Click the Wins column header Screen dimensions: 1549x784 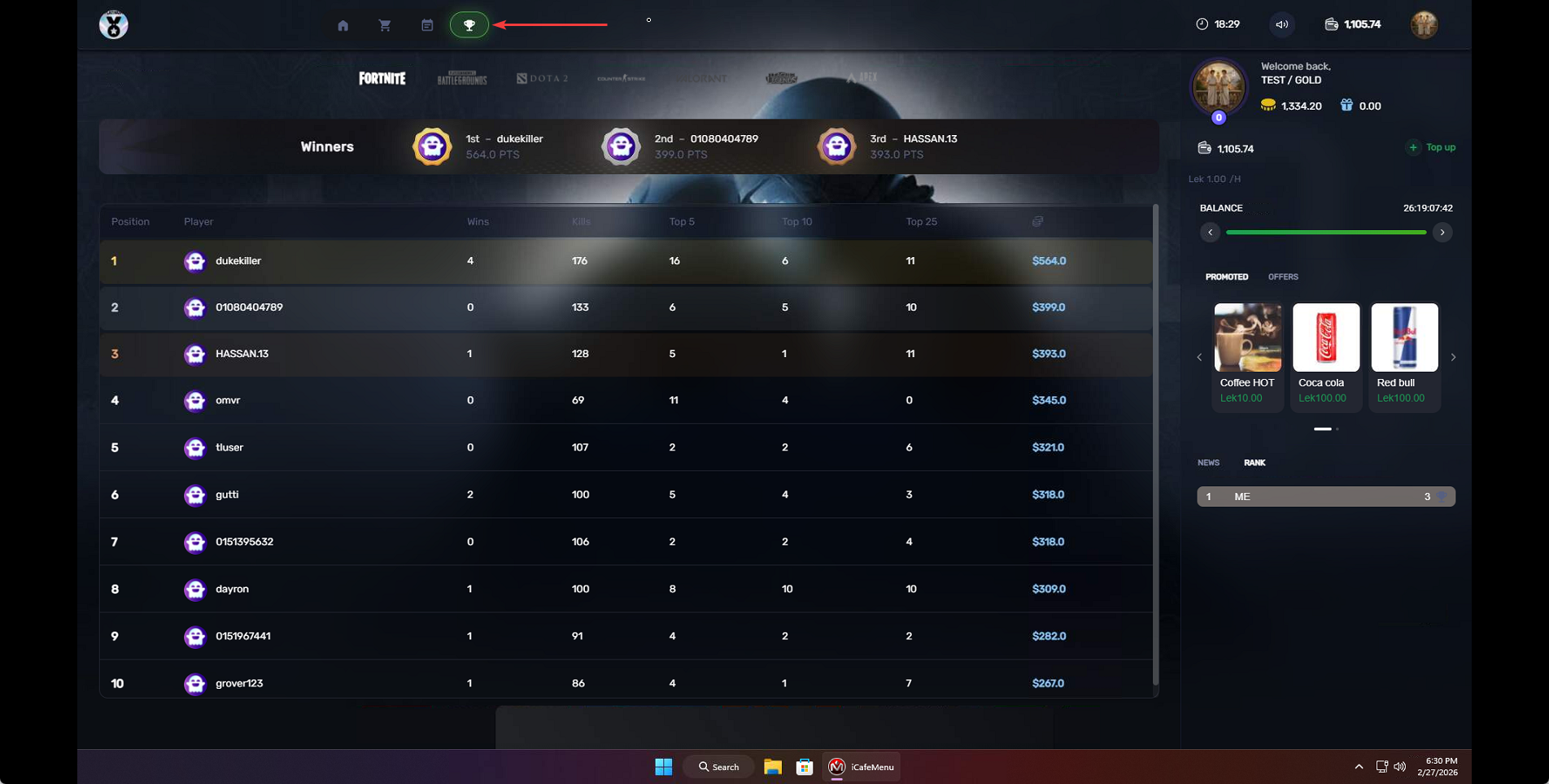pos(478,221)
